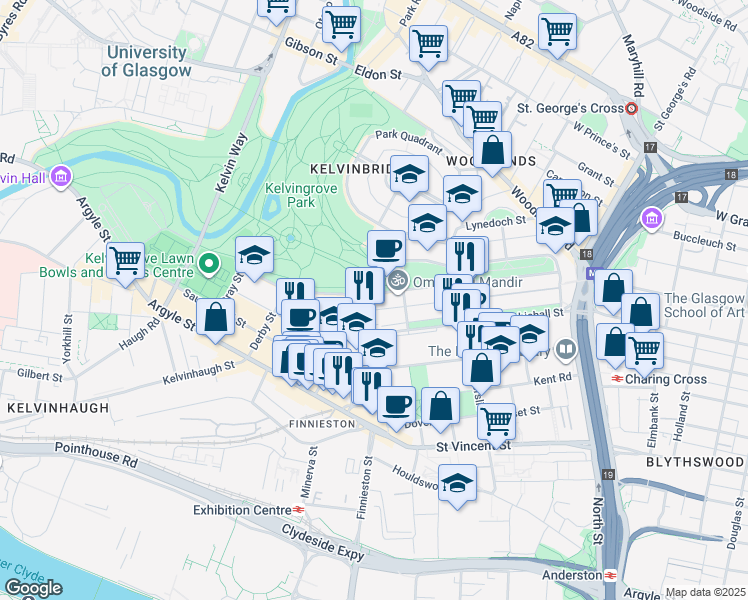The height and width of the screenshot is (600, 748).
Task: Select the Exhibition Centre label
Action: [x=242, y=510]
